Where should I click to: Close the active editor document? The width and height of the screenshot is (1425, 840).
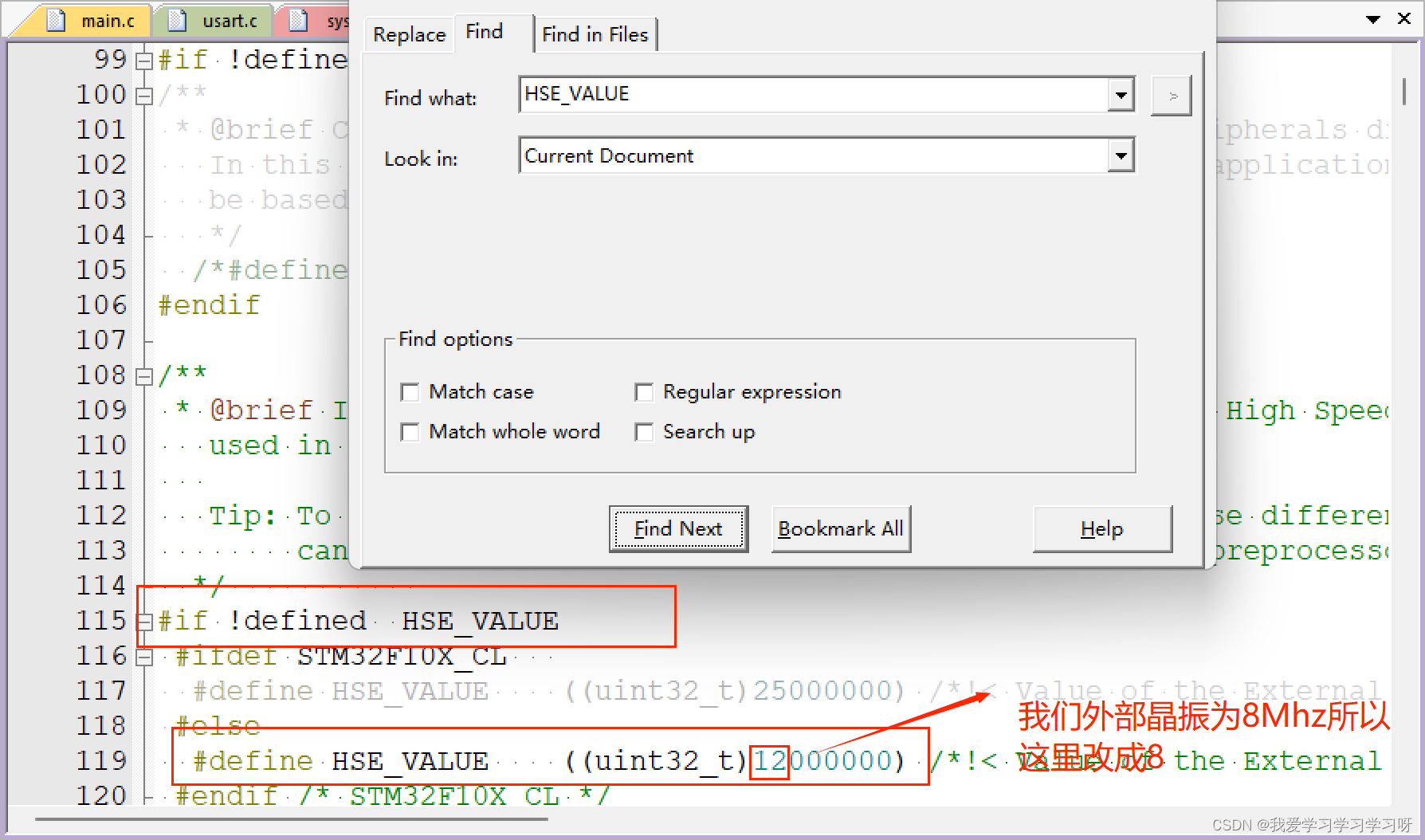coord(1404,18)
